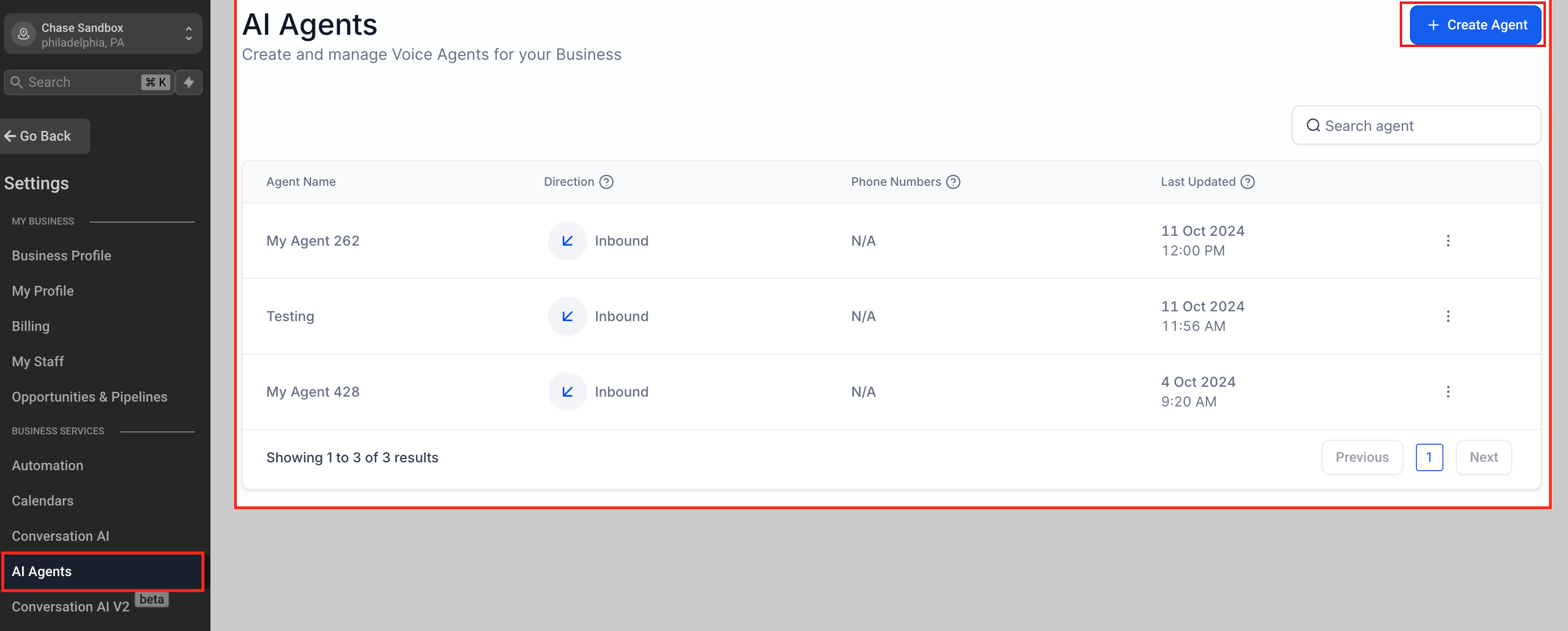Open the three-dot menu for My Agent 262

(x=1448, y=241)
